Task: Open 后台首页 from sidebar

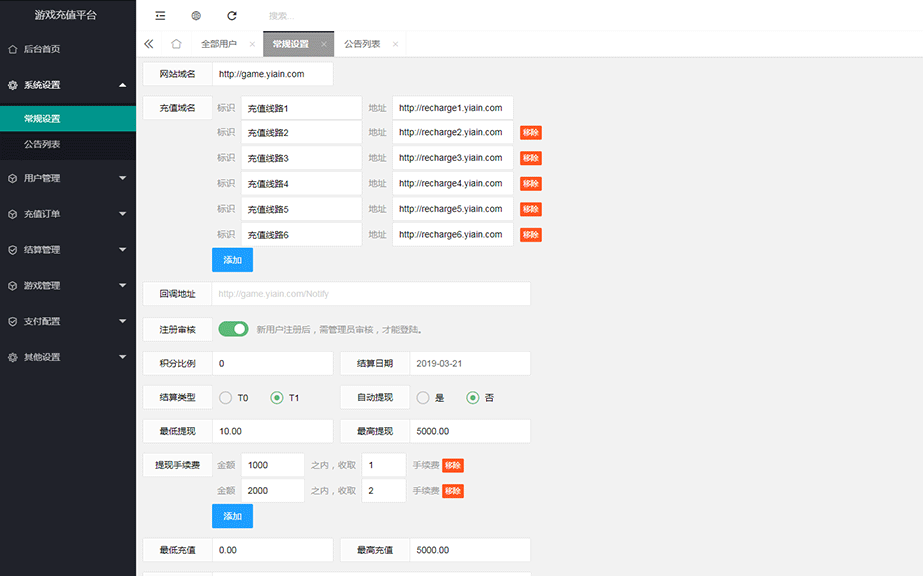Action: click(42, 49)
